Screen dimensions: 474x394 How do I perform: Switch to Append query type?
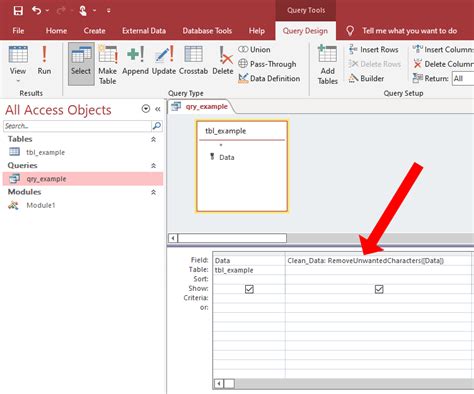pos(135,60)
